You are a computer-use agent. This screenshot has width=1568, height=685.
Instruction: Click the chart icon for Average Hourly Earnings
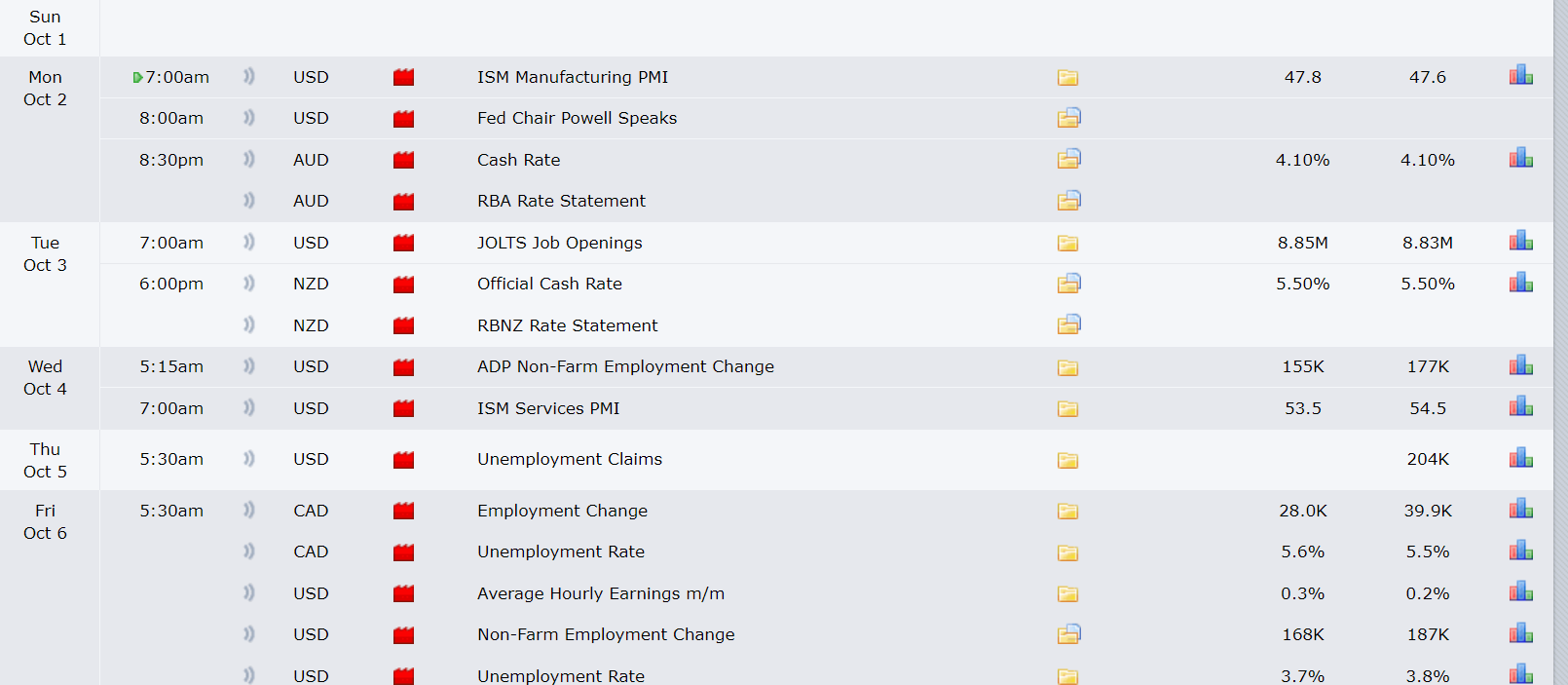point(1520,592)
